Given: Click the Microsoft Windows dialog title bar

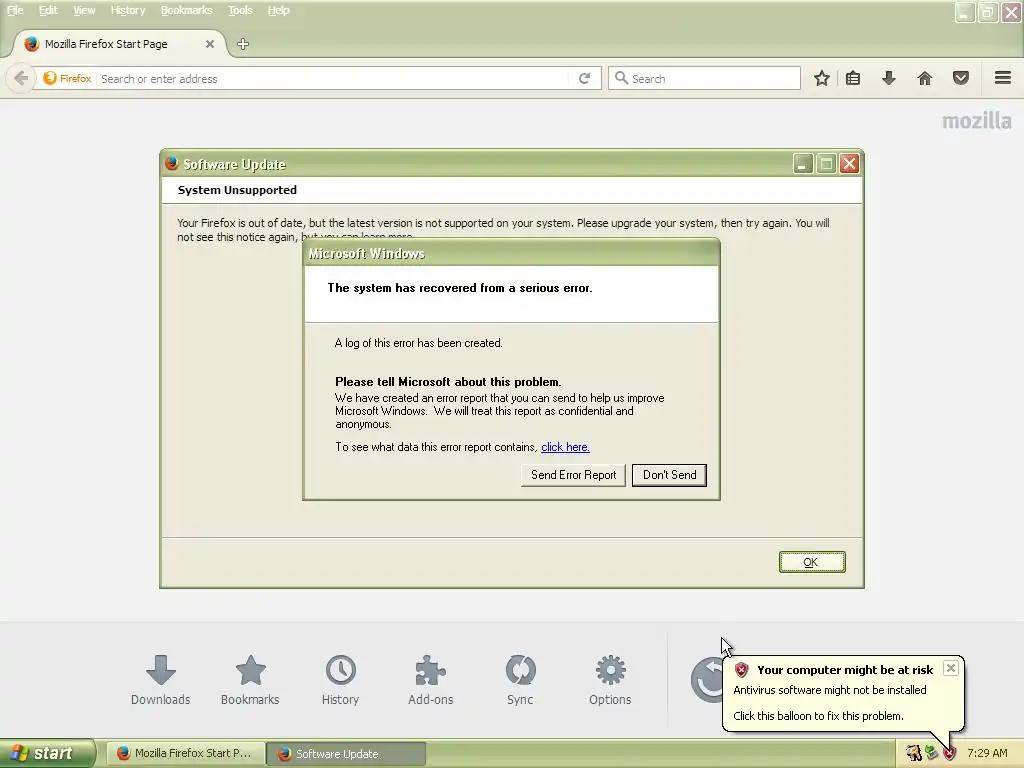Looking at the screenshot, I should [x=511, y=253].
